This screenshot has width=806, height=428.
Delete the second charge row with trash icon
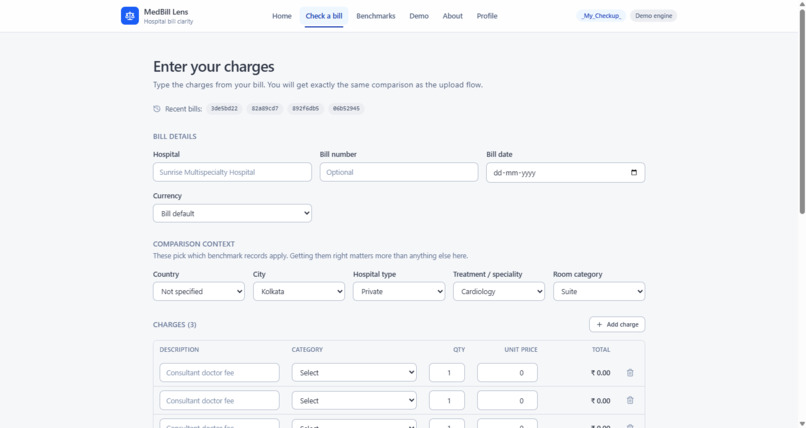point(630,401)
